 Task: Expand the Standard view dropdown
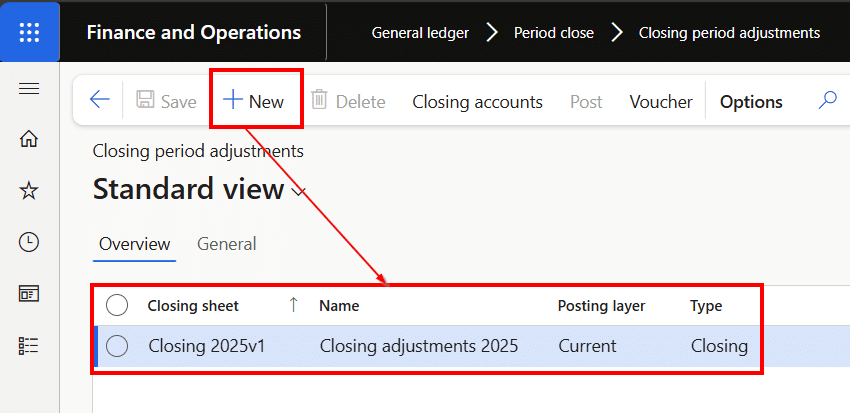pos(299,191)
